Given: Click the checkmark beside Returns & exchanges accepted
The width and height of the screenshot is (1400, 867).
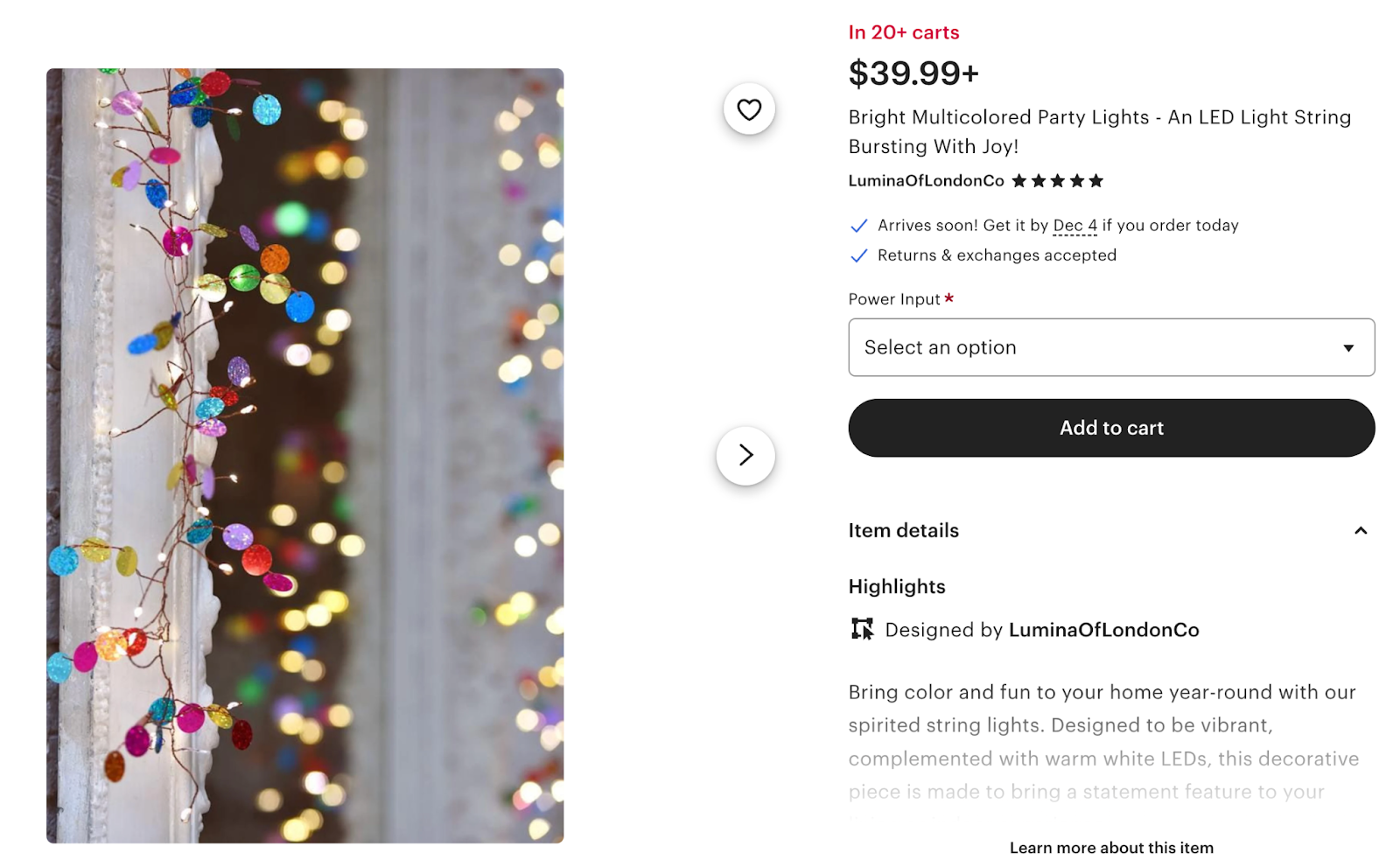Looking at the screenshot, I should point(858,255).
